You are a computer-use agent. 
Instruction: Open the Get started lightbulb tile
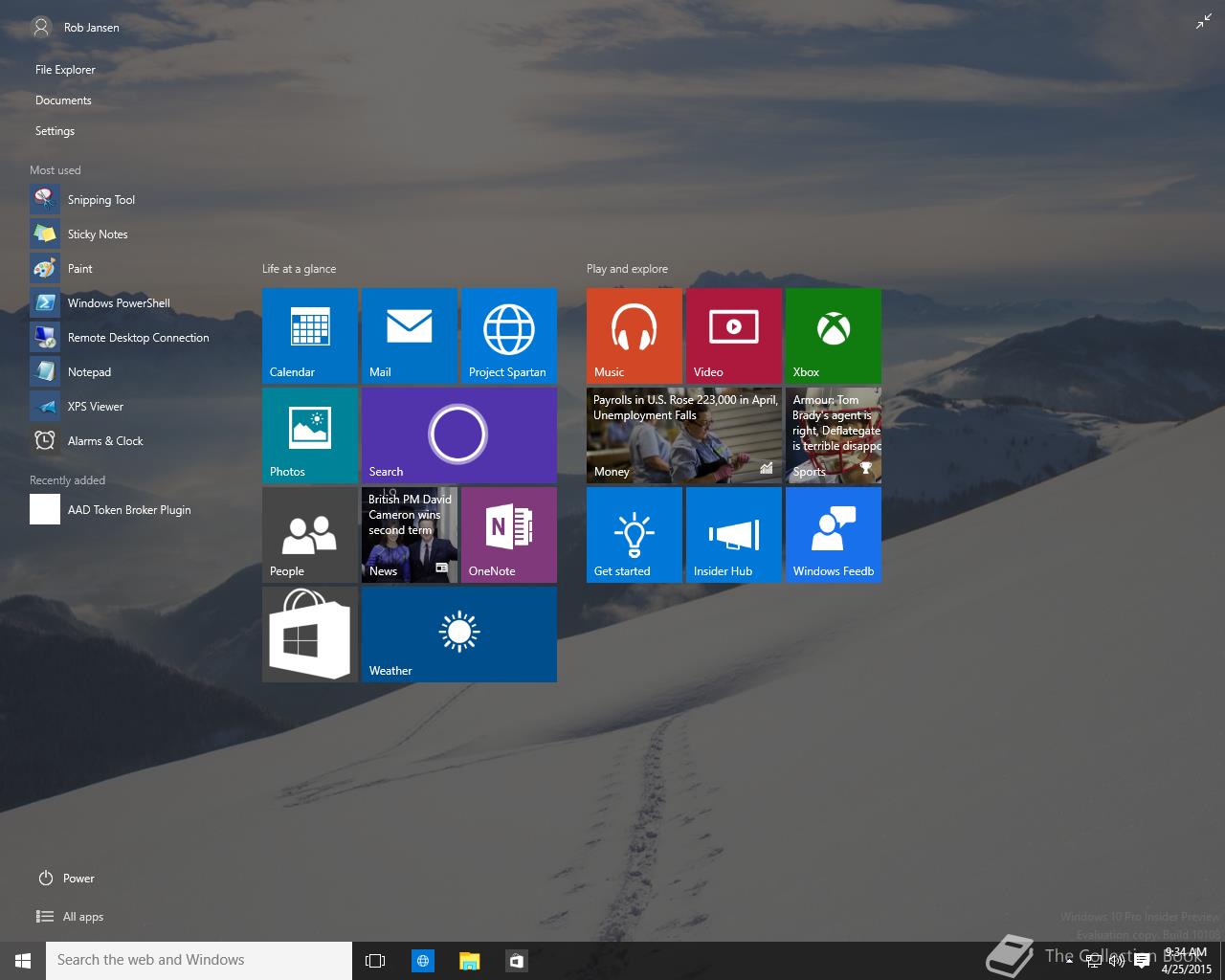[635, 535]
